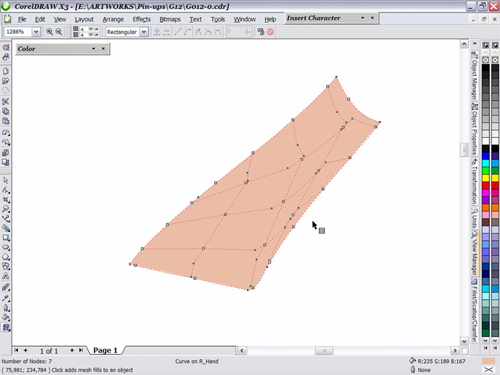Click the mesh fill node at top tip
This screenshot has width=500, height=375.
[x=336, y=77]
